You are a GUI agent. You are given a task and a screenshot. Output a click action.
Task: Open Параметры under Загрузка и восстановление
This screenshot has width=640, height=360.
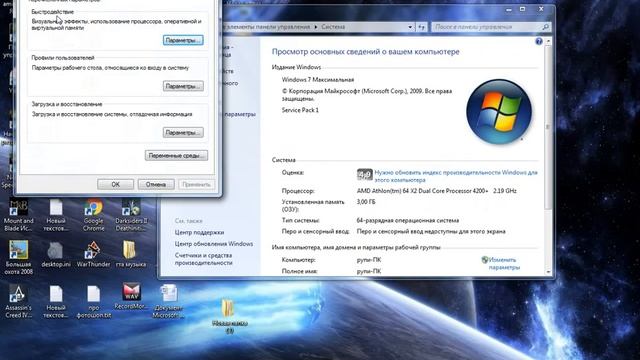point(183,133)
